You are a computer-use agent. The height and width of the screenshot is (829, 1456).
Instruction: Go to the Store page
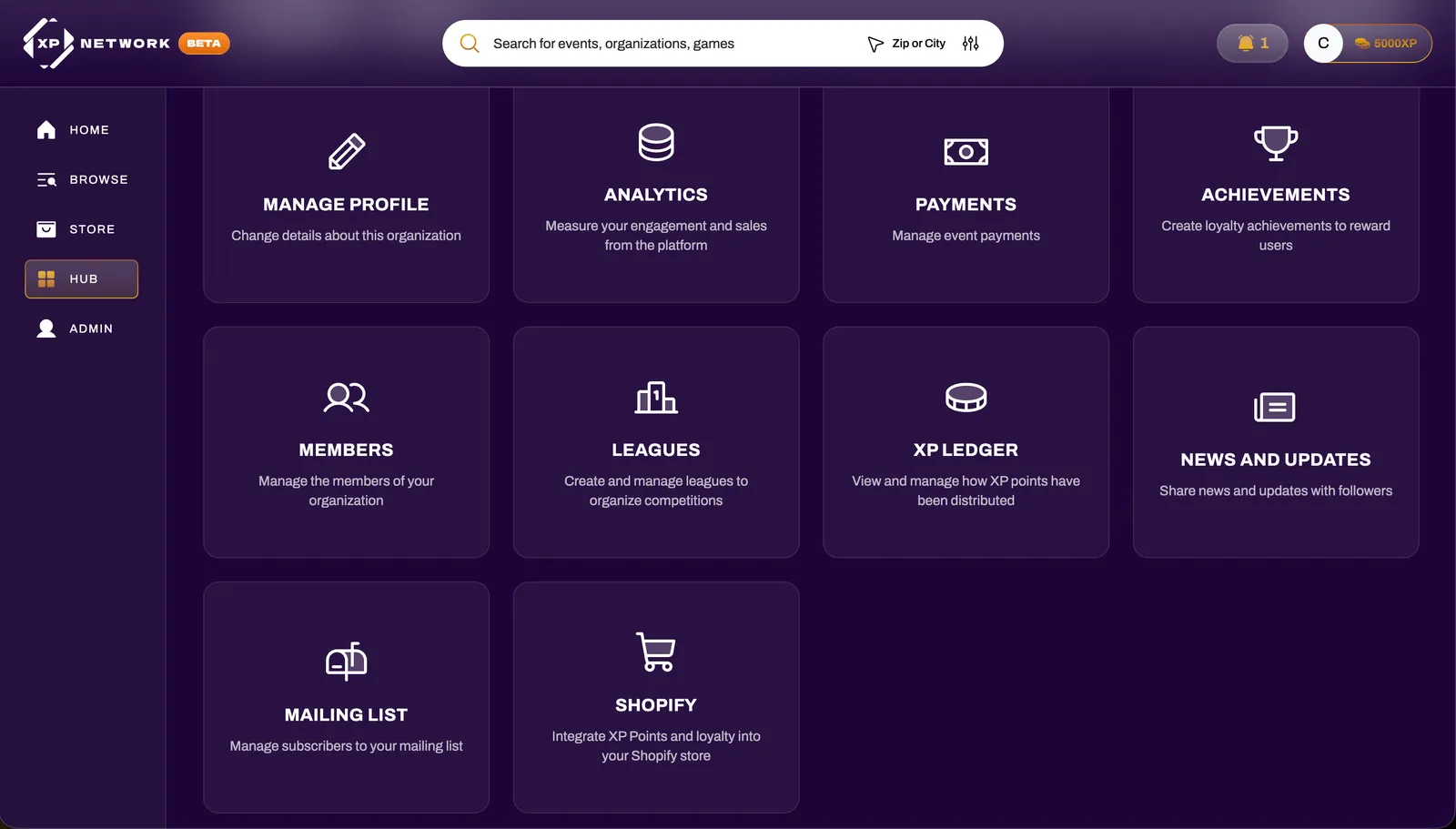[81, 229]
